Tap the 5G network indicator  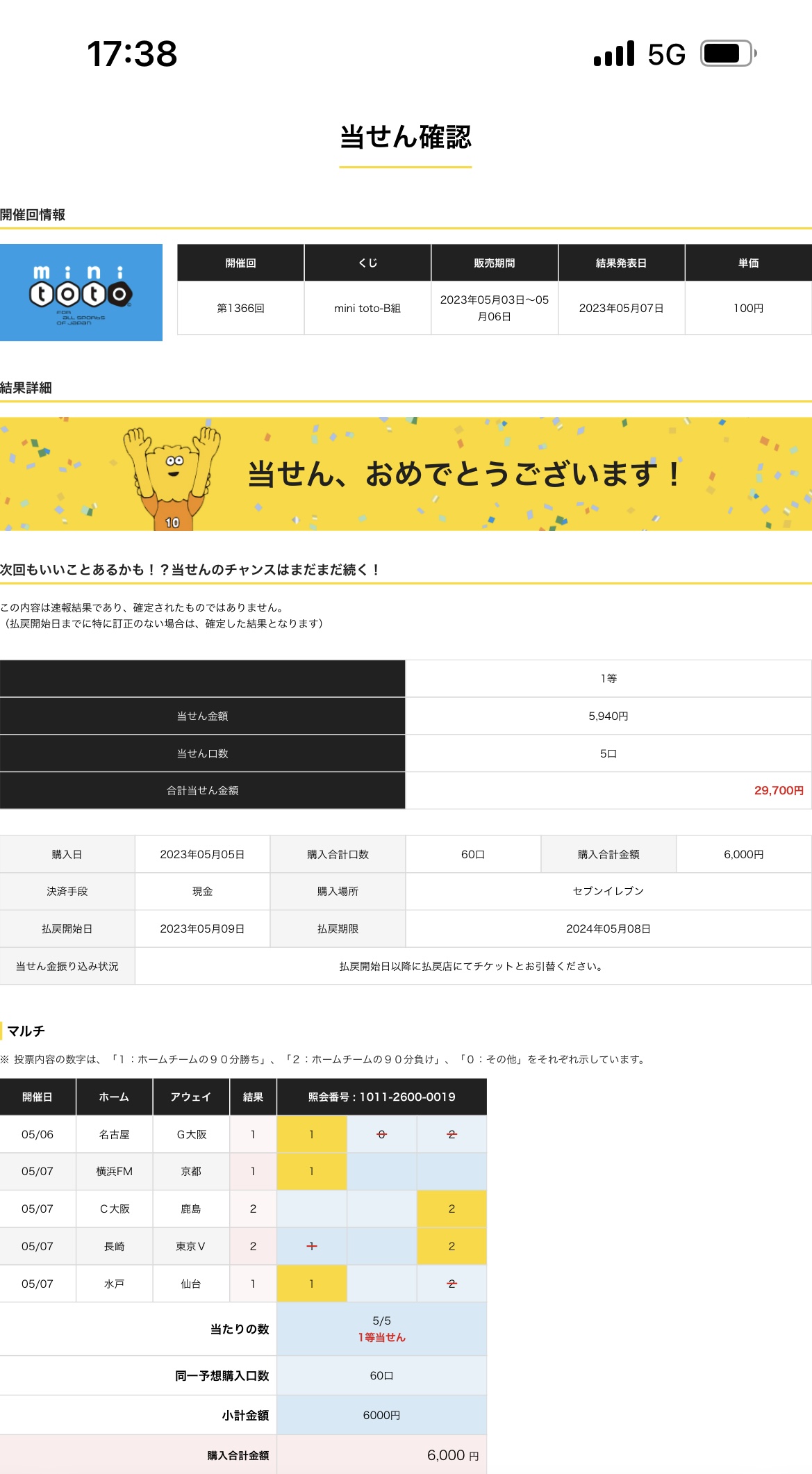pos(666,54)
